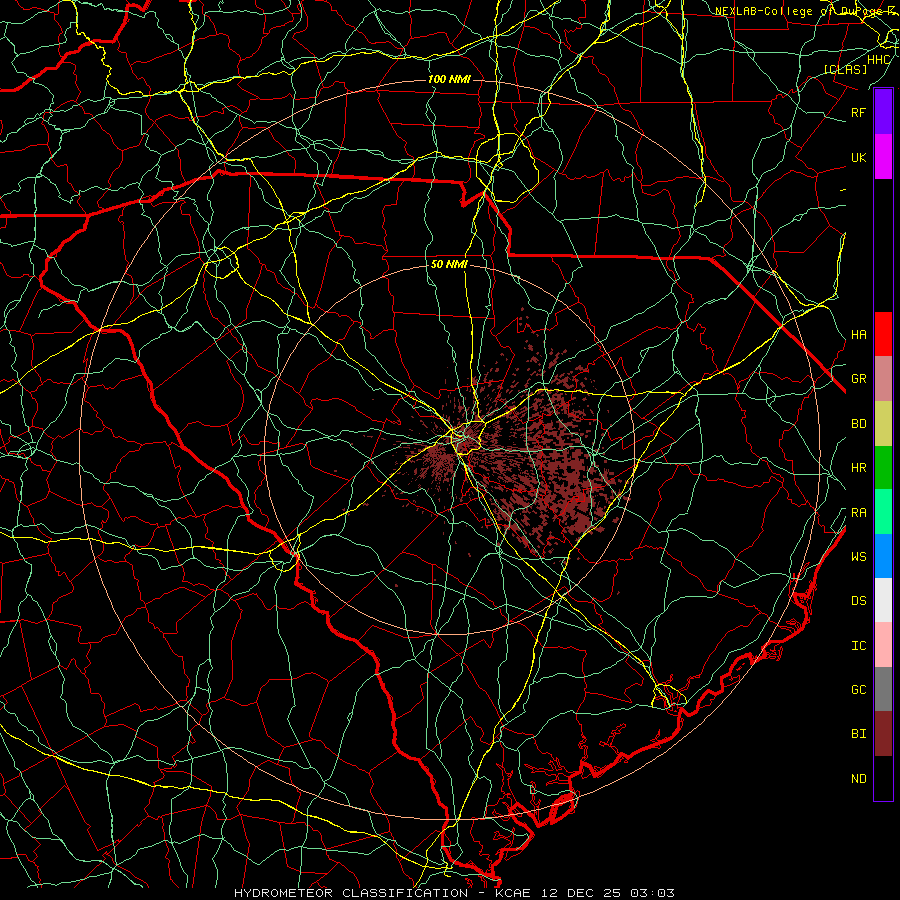Click the WS legend label

pos(858,556)
